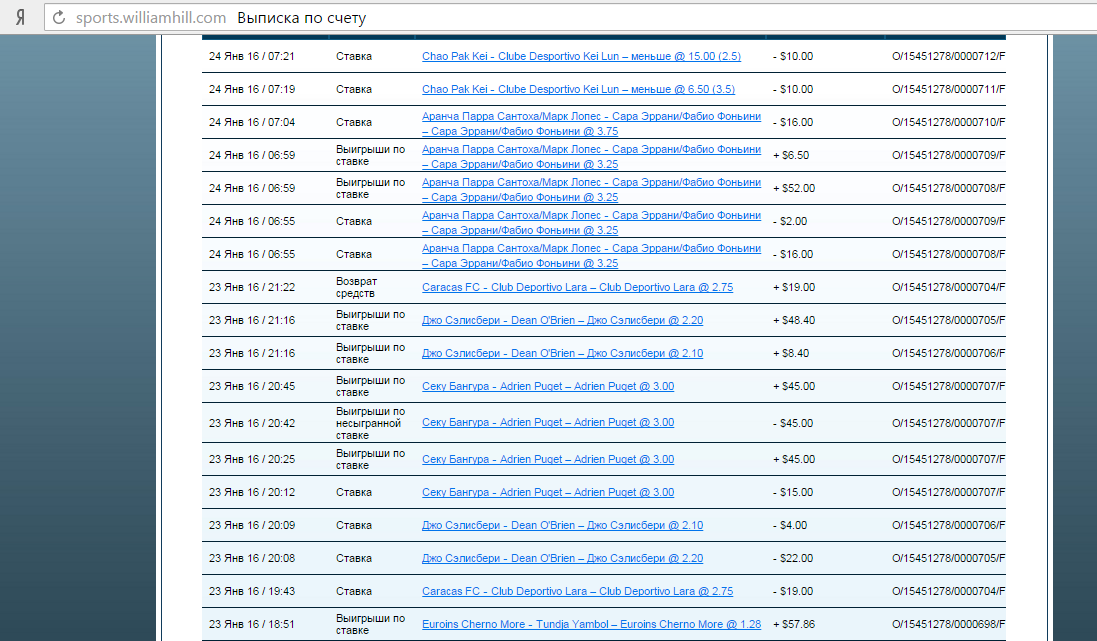Open Джо Сэлисбери @ 2.10 bet at 20:09

(562, 526)
